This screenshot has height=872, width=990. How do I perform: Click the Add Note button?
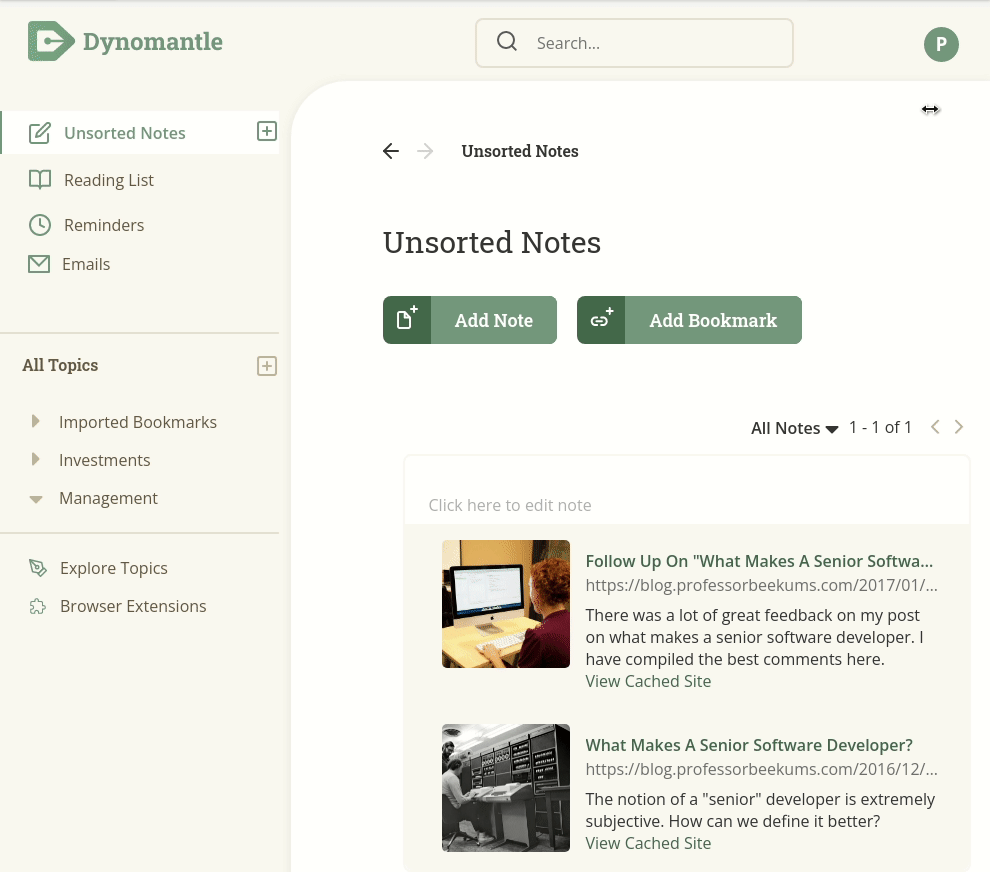[x=470, y=320]
